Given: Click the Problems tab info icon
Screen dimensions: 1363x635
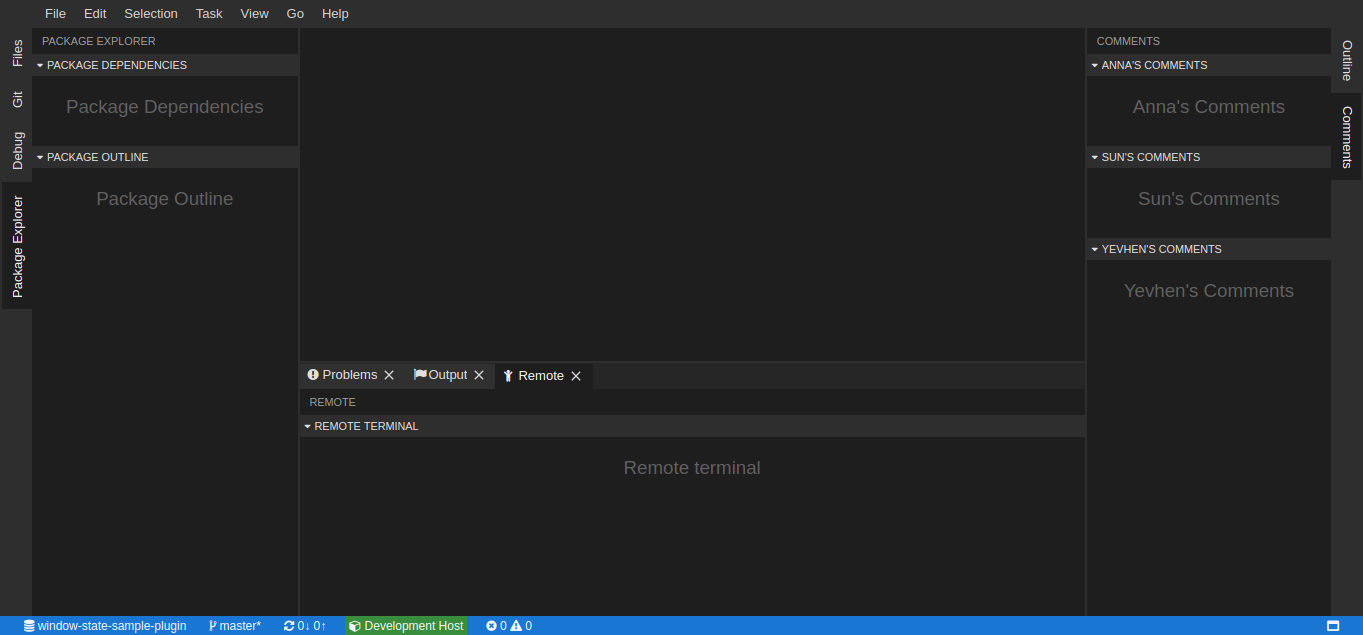Looking at the screenshot, I should click(x=312, y=374).
